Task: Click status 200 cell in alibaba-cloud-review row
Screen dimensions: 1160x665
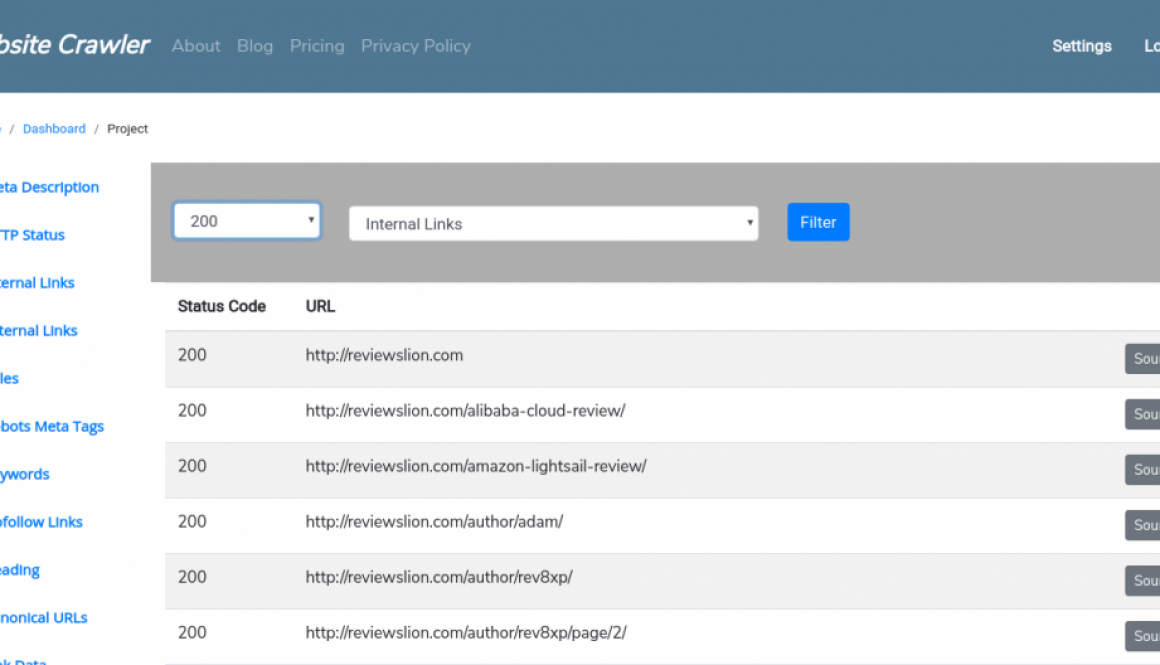Action: coord(192,411)
